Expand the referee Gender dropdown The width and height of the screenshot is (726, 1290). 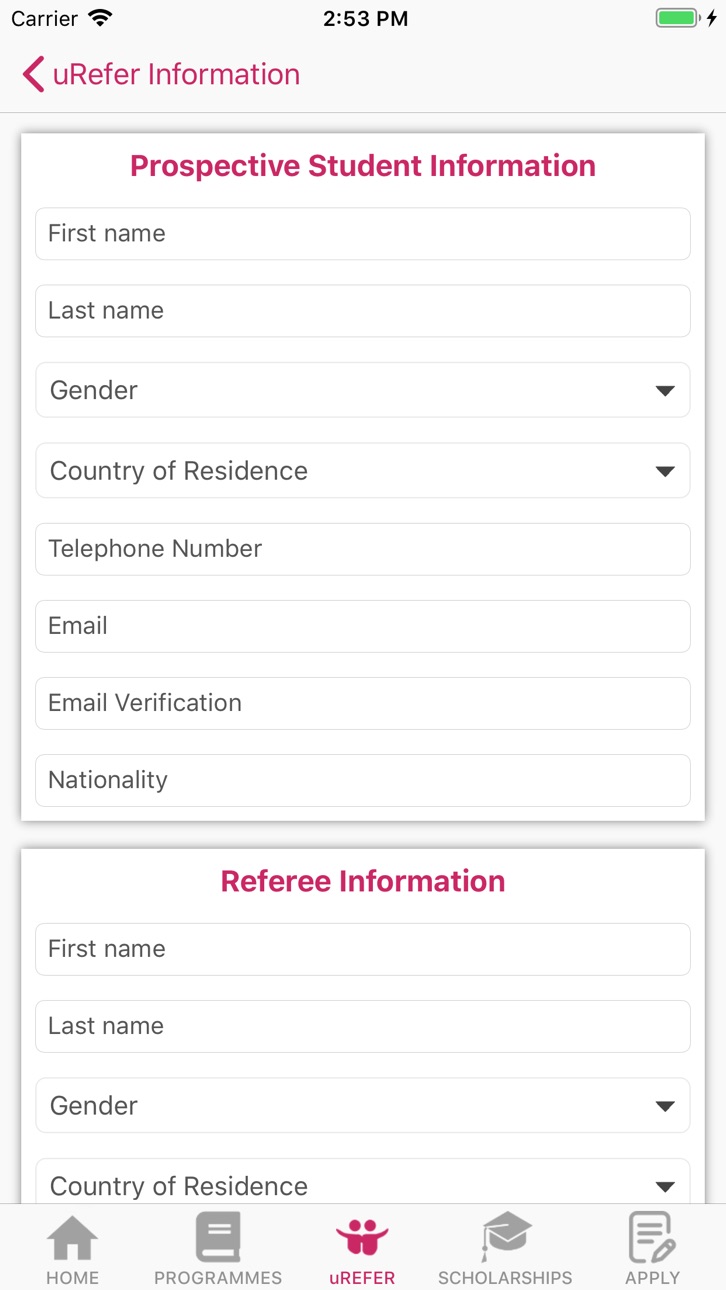click(x=363, y=1105)
